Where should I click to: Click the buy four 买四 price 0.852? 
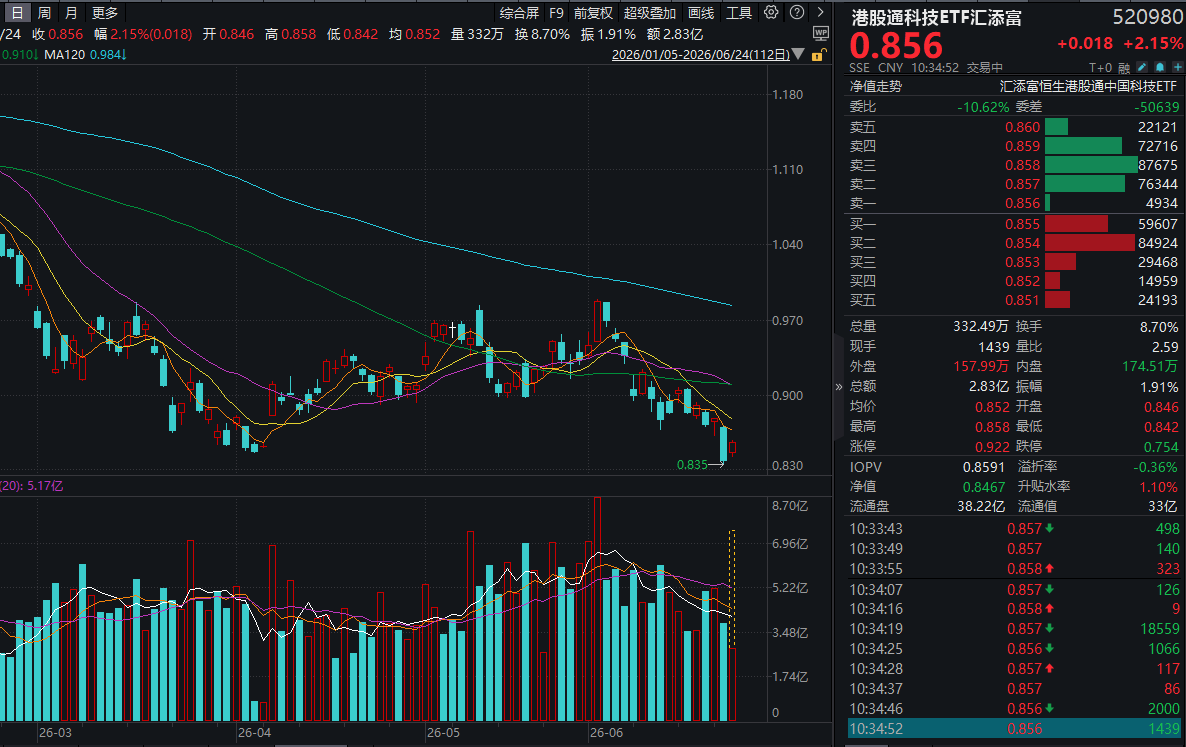pos(1023,281)
